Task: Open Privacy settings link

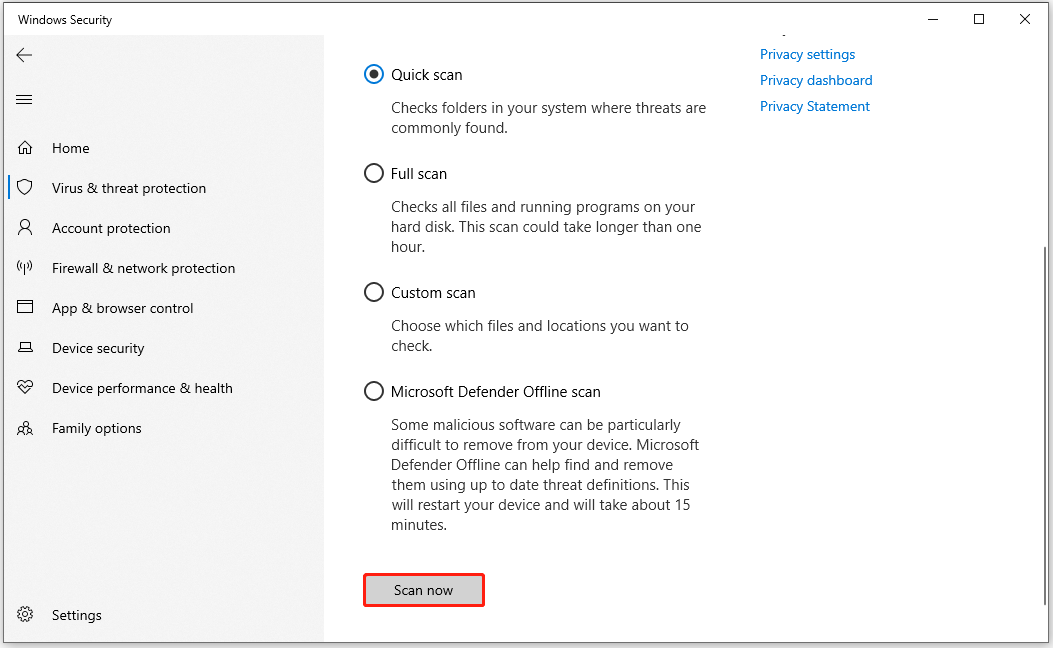Action: pos(807,54)
